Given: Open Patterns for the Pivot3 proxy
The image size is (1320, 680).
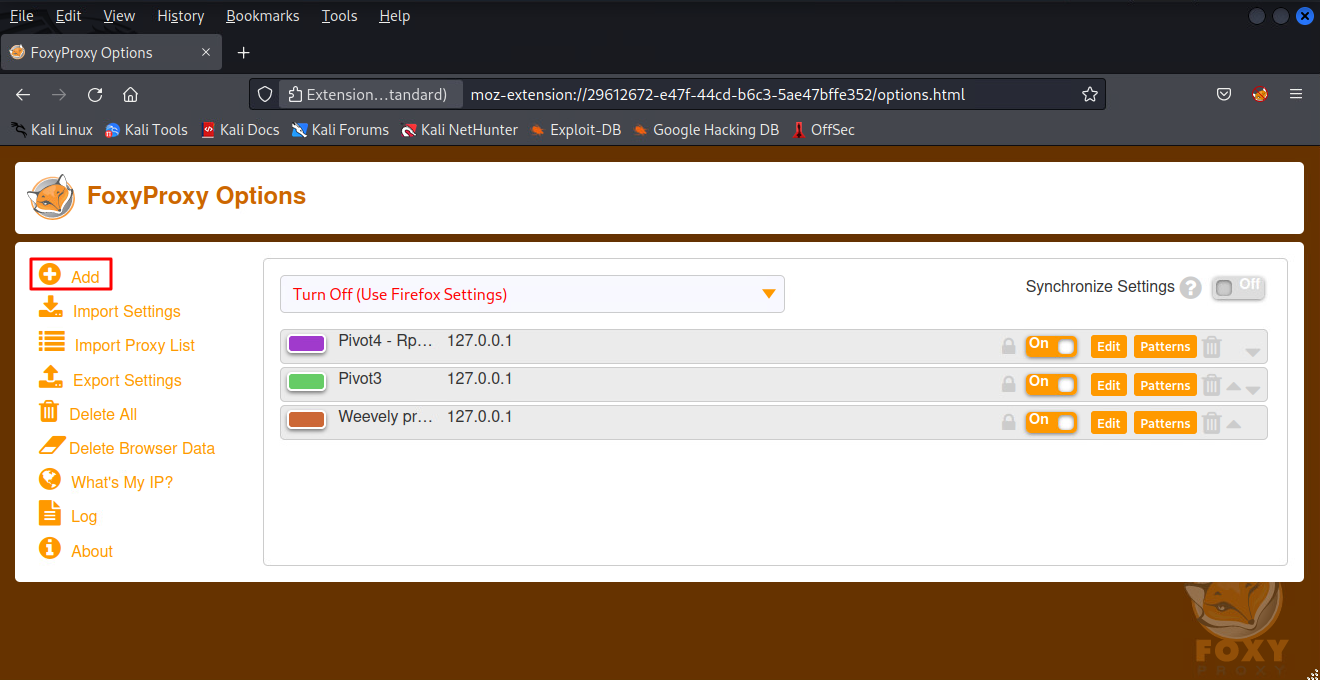Looking at the screenshot, I should click(1165, 385).
